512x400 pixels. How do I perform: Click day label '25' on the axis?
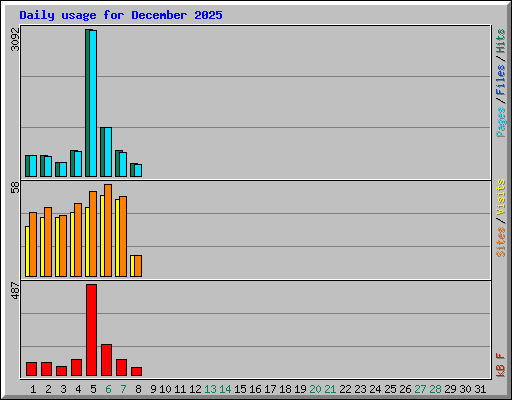(390, 389)
